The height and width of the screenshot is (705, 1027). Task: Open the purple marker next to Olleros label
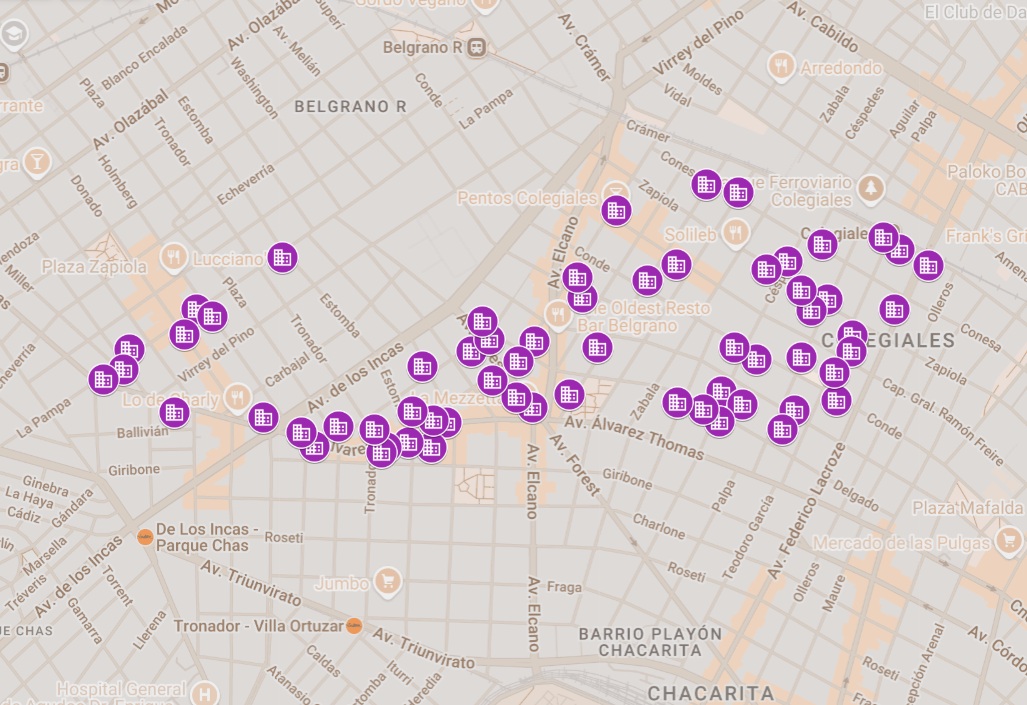pos(928,265)
